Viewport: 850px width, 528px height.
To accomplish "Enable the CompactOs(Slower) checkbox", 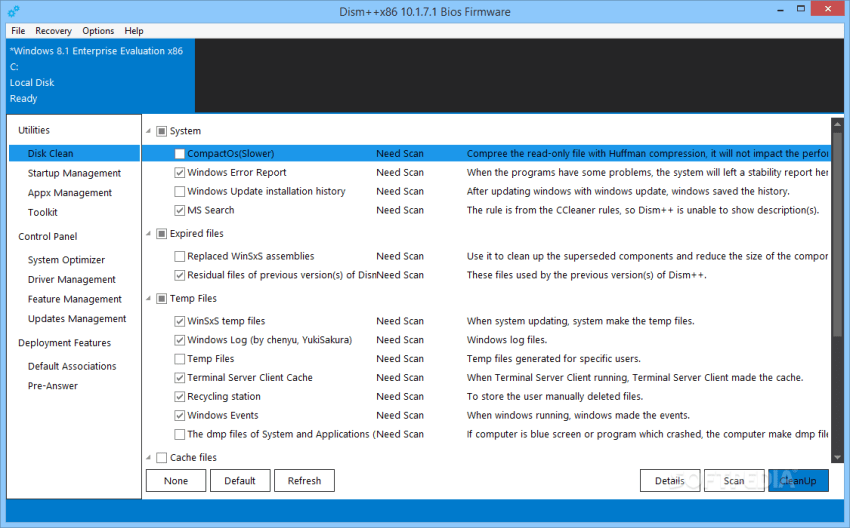I will (180, 154).
